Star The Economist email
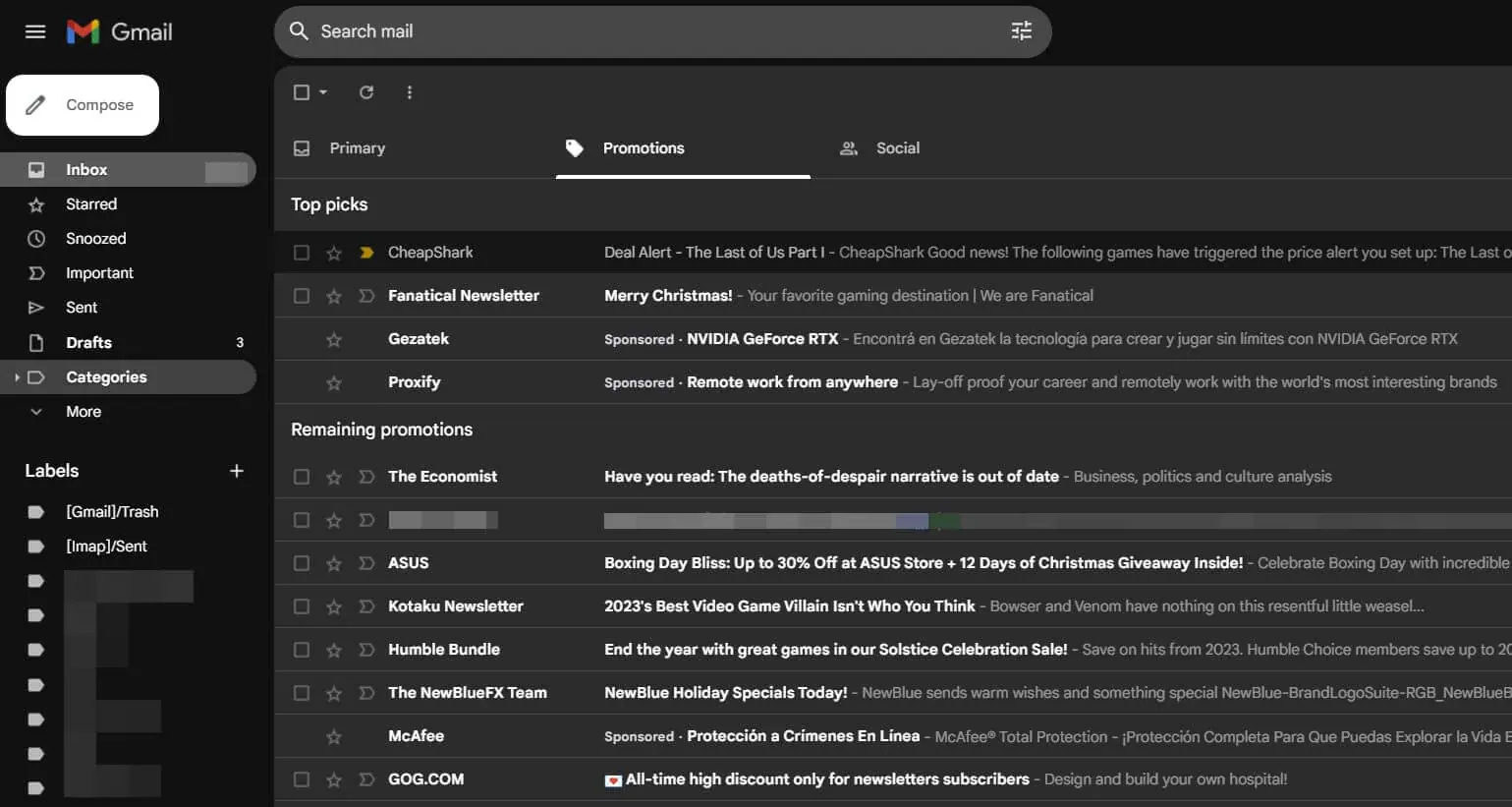1512x807 pixels. (334, 477)
